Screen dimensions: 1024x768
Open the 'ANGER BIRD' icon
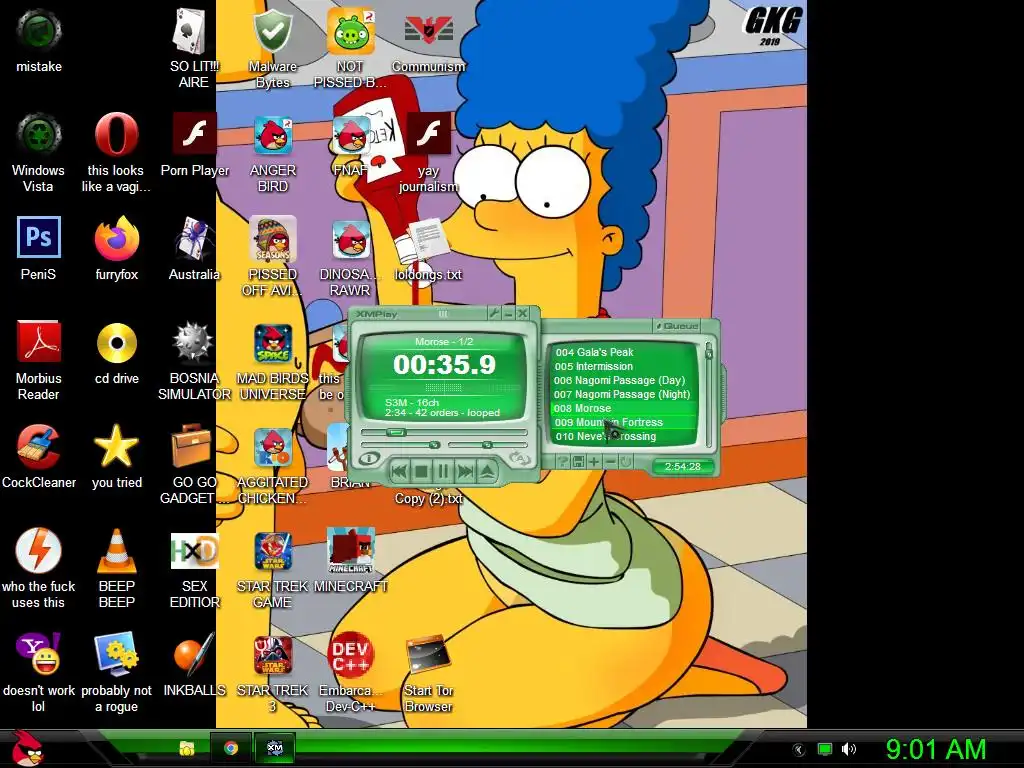(273, 152)
